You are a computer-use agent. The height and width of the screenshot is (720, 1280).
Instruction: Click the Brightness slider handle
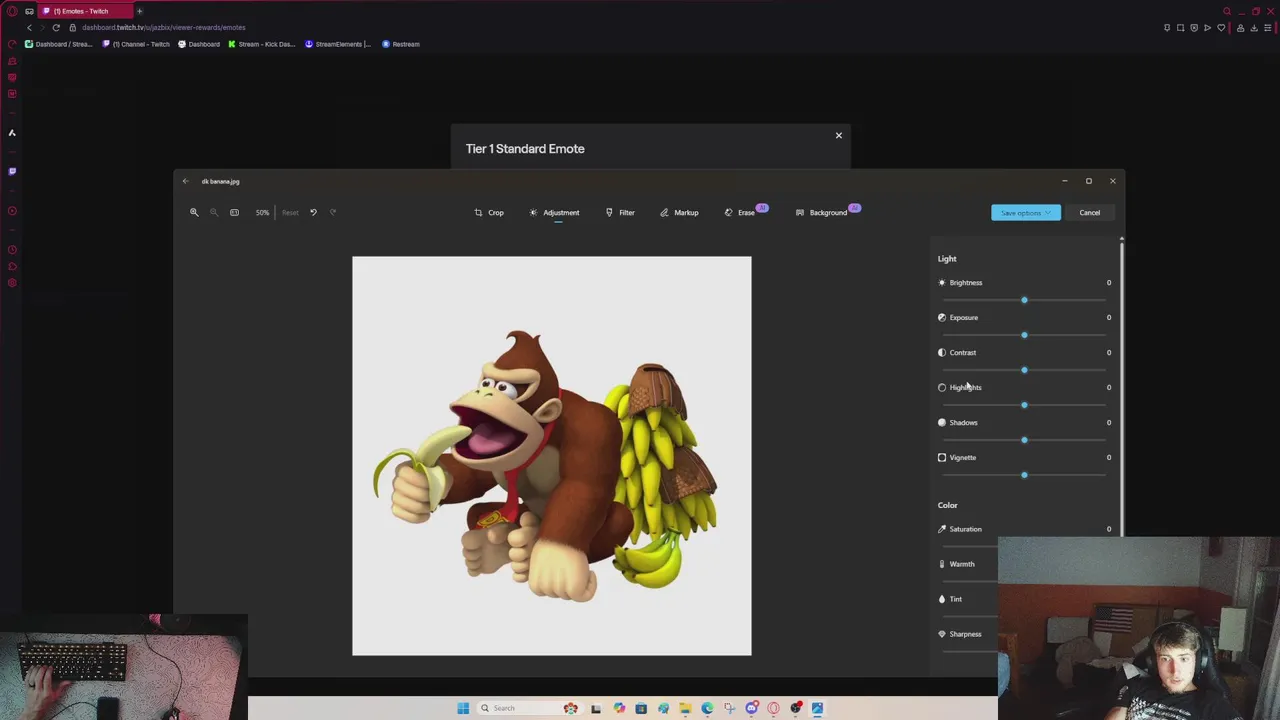pos(1024,300)
